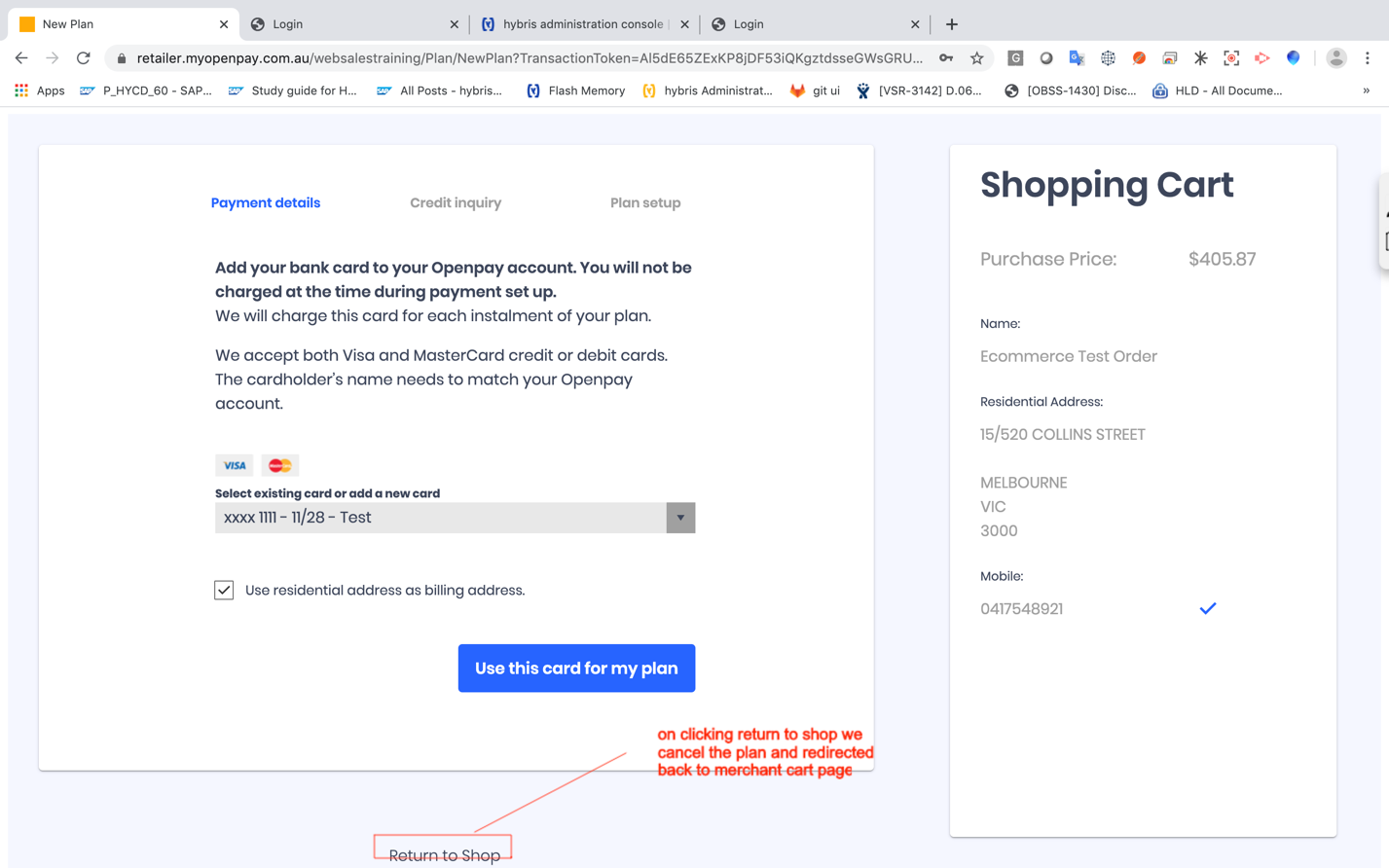Click the screen capture extension icon

point(1231,58)
